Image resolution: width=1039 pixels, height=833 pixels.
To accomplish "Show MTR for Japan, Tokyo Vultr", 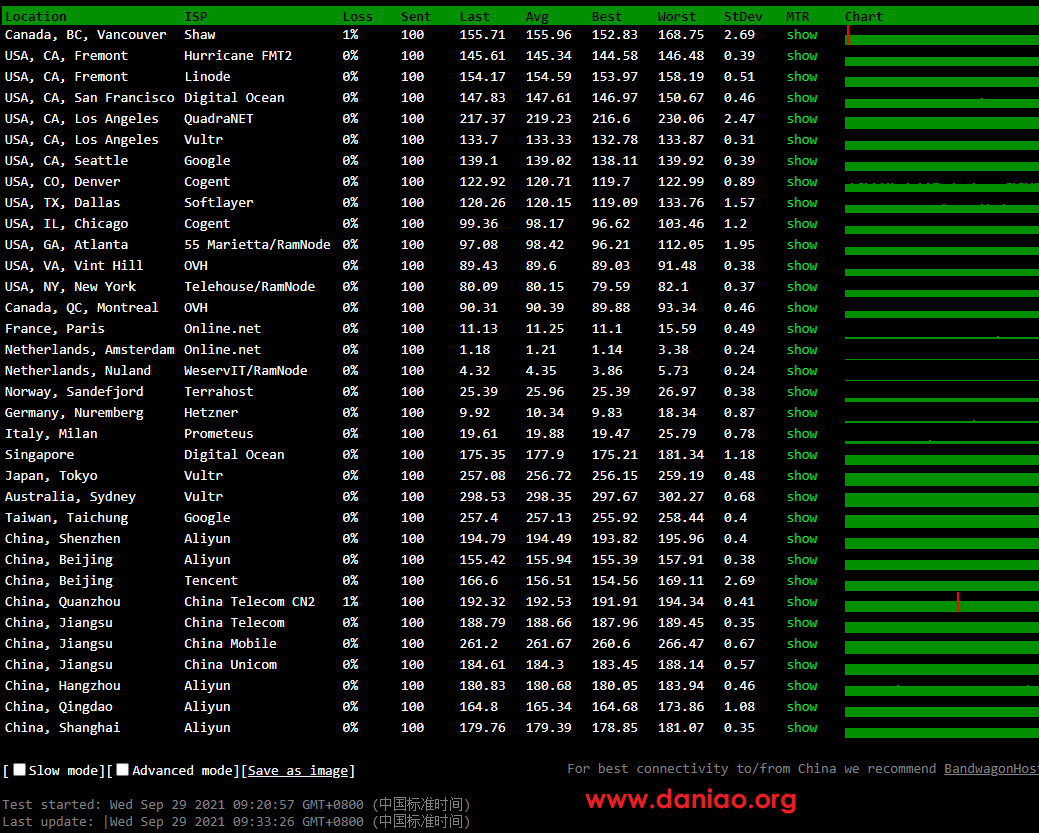I will pos(802,476).
